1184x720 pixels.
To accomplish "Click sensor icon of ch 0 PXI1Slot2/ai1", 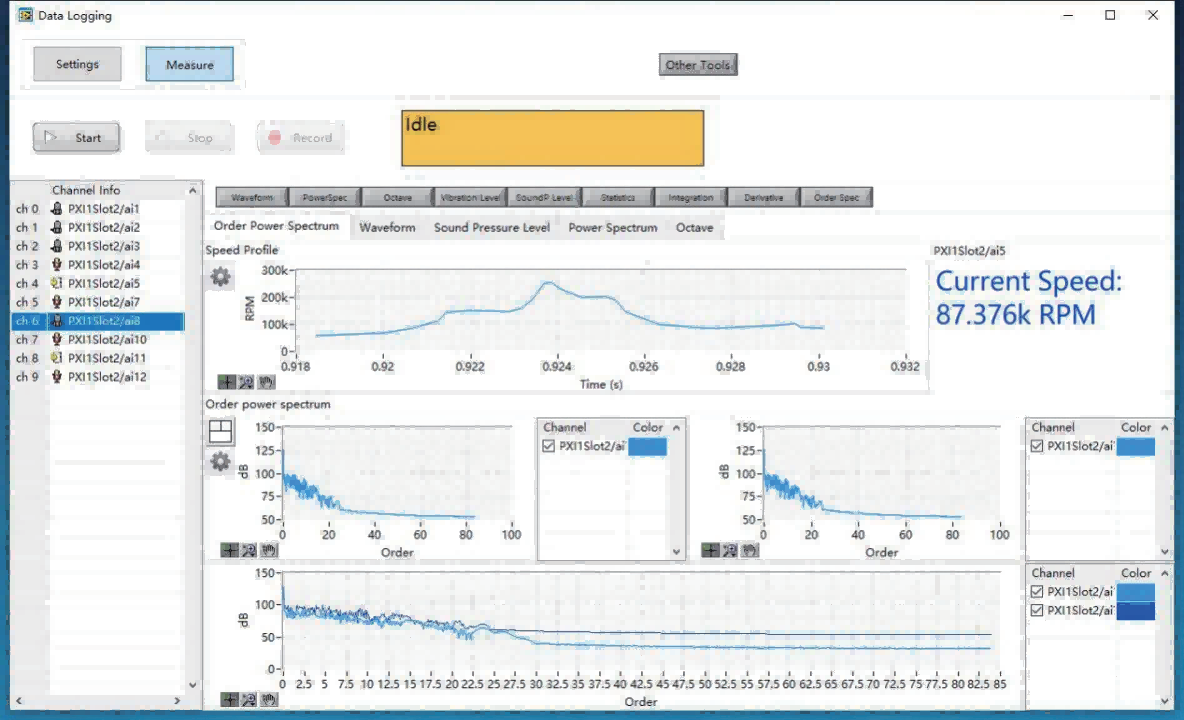I will [57, 208].
